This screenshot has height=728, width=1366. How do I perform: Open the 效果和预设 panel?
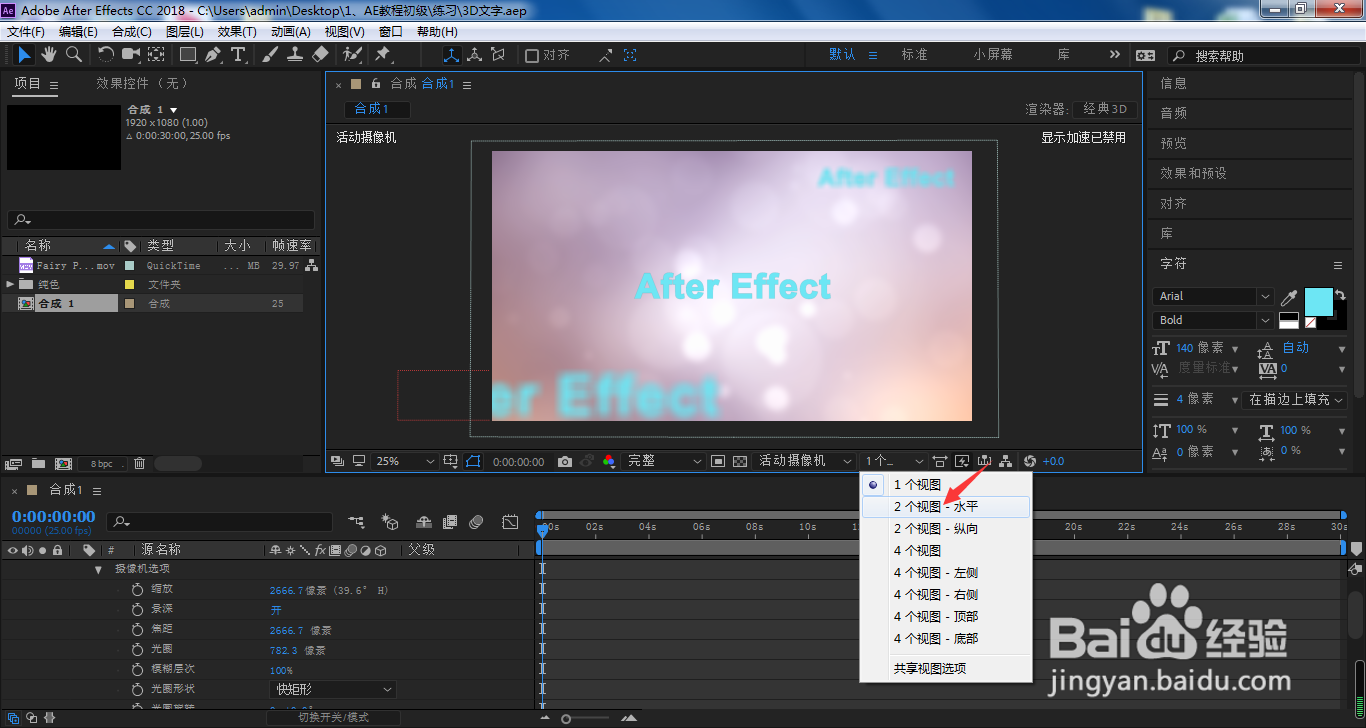tap(1193, 173)
